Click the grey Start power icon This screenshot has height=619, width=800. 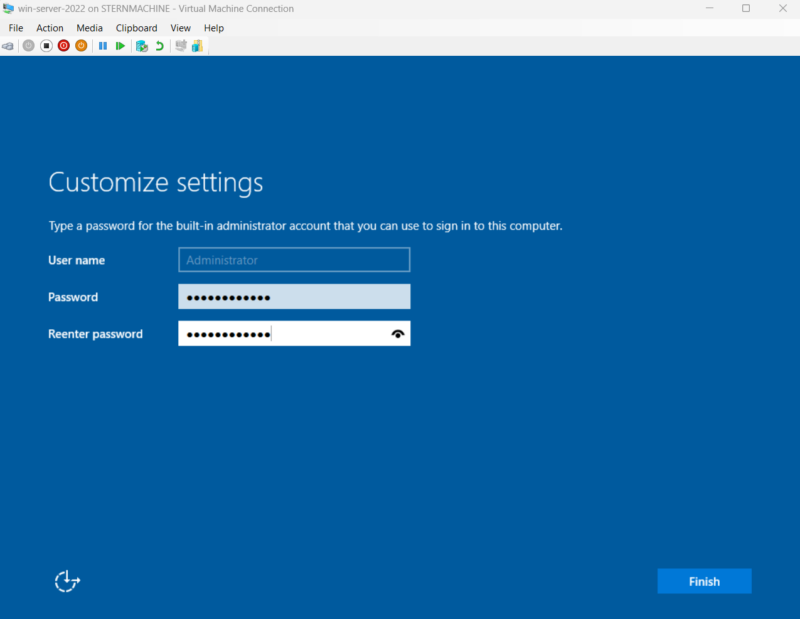pyautogui.click(x=29, y=46)
